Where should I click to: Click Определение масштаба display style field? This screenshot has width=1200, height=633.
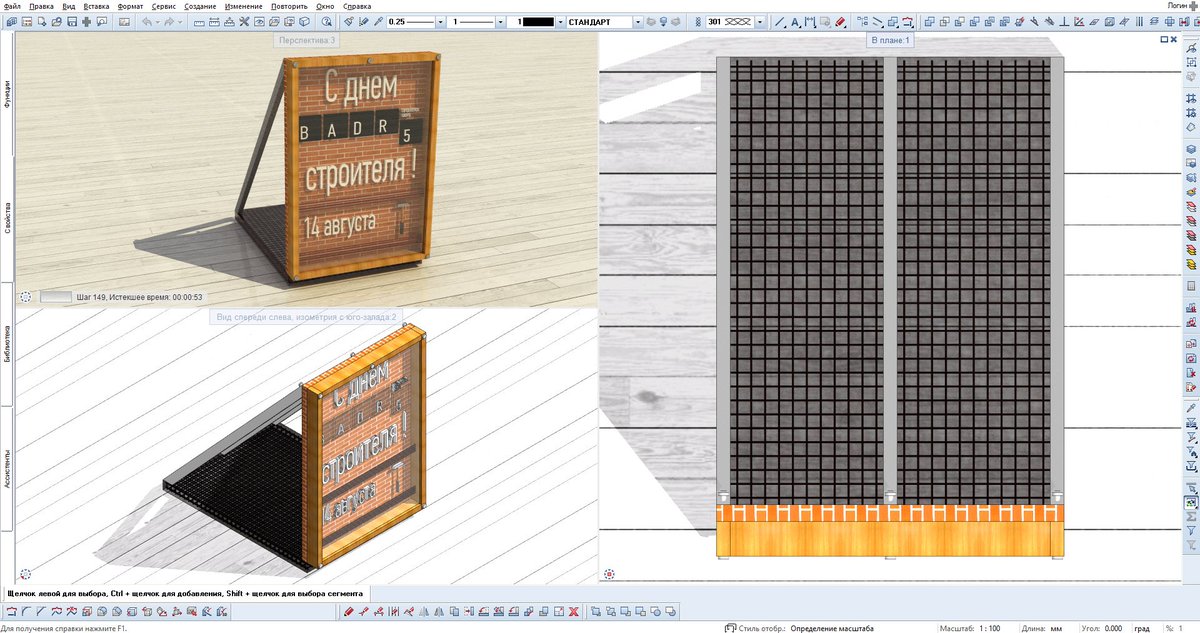coord(831,628)
